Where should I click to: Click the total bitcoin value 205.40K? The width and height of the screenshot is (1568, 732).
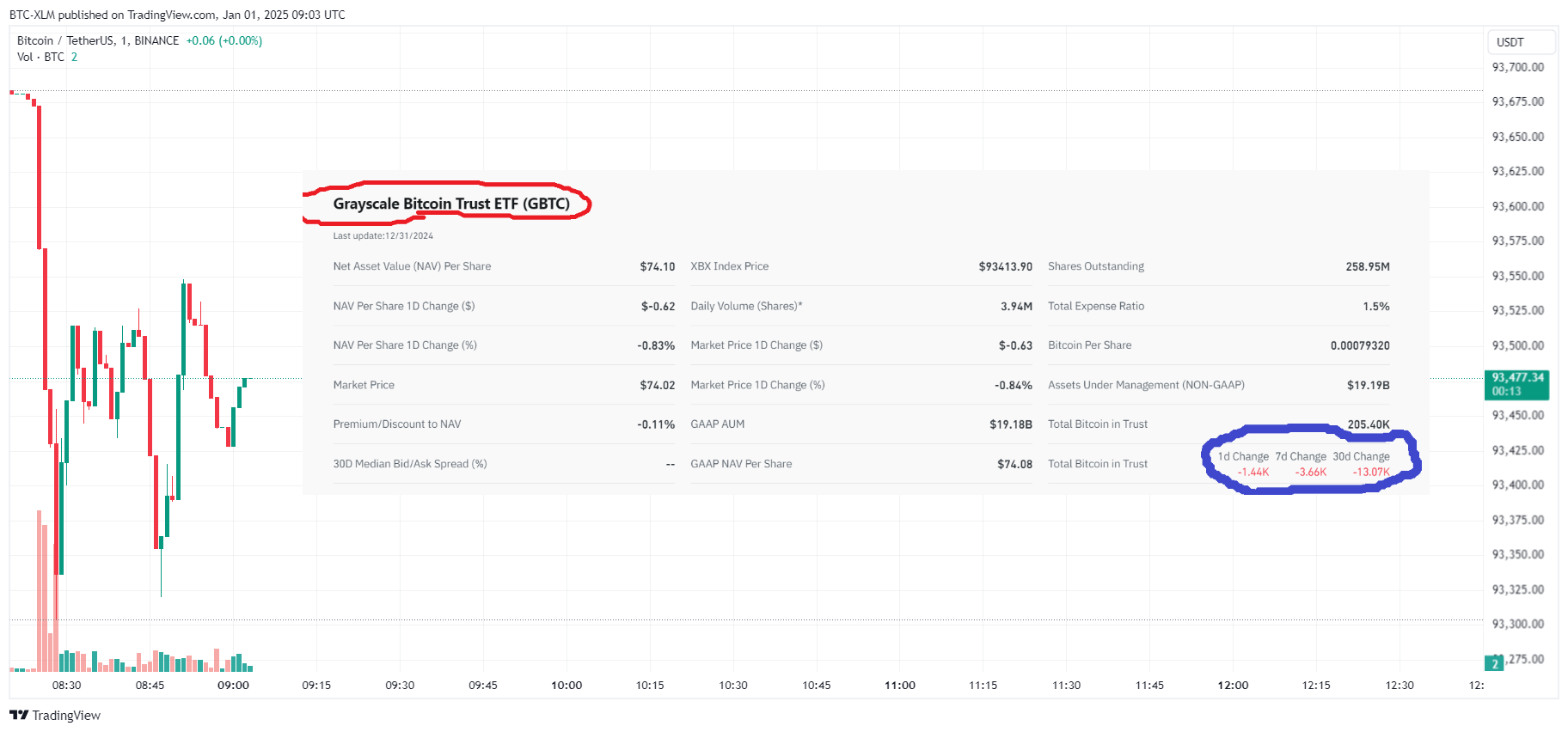[1369, 424]
